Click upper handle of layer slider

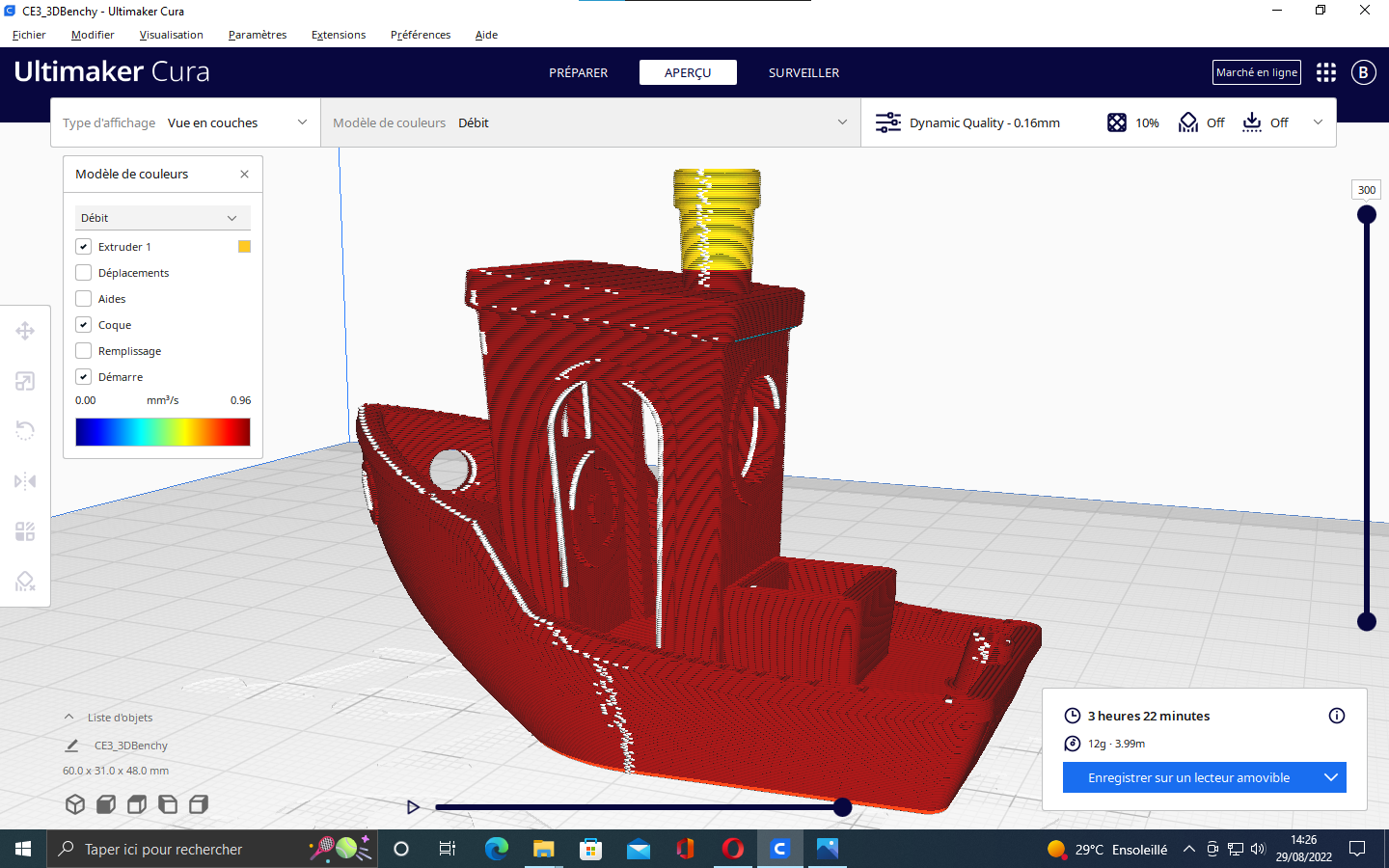[1367, 214]
